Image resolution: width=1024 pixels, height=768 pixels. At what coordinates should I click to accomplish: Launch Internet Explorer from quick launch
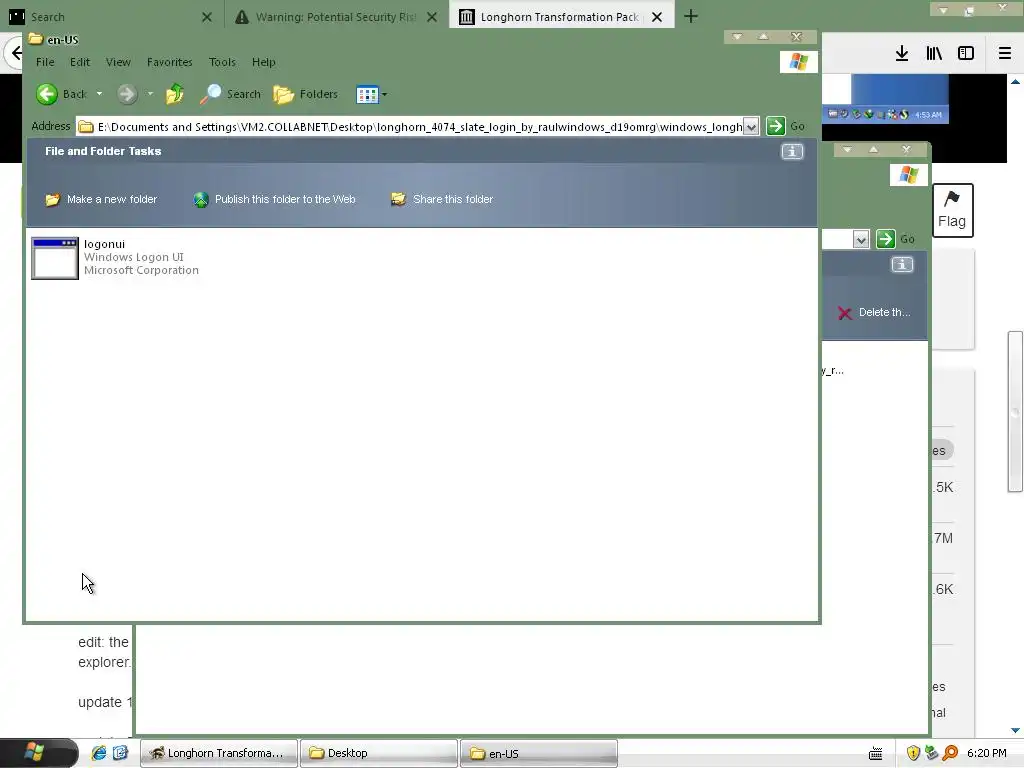coord(99,753)
